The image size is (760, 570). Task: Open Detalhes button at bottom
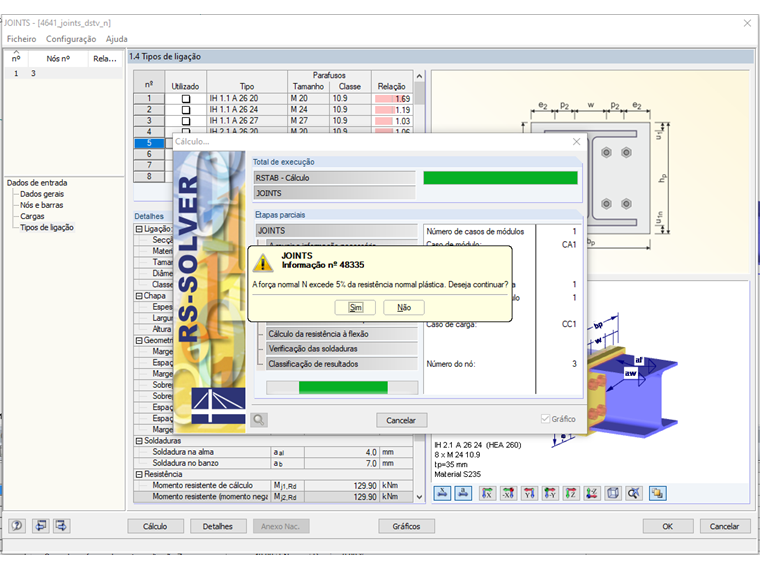(218, 526)
